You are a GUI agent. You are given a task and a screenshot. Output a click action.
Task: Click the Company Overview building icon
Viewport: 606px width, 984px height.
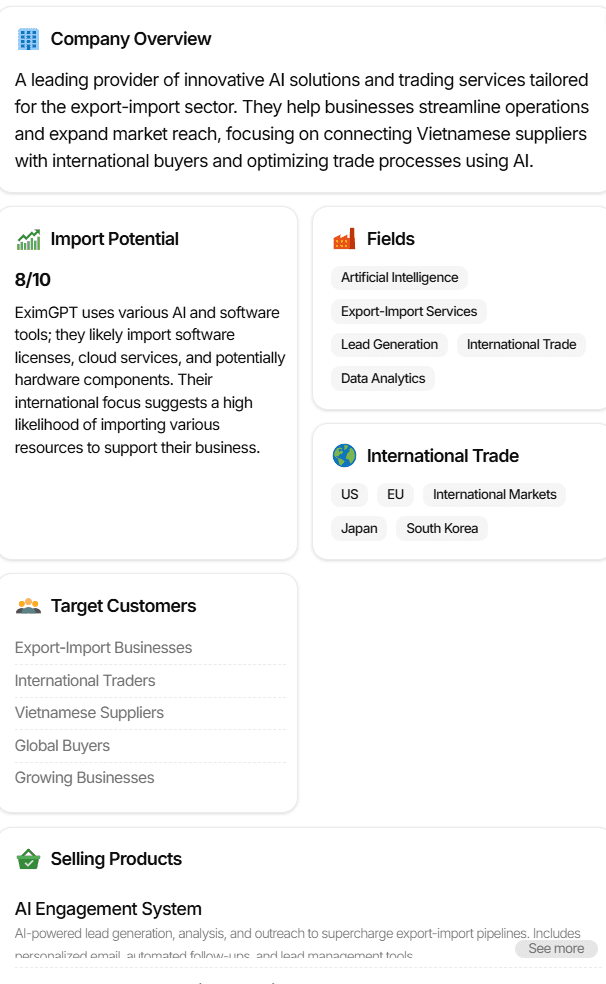click(x=28, y=38)
